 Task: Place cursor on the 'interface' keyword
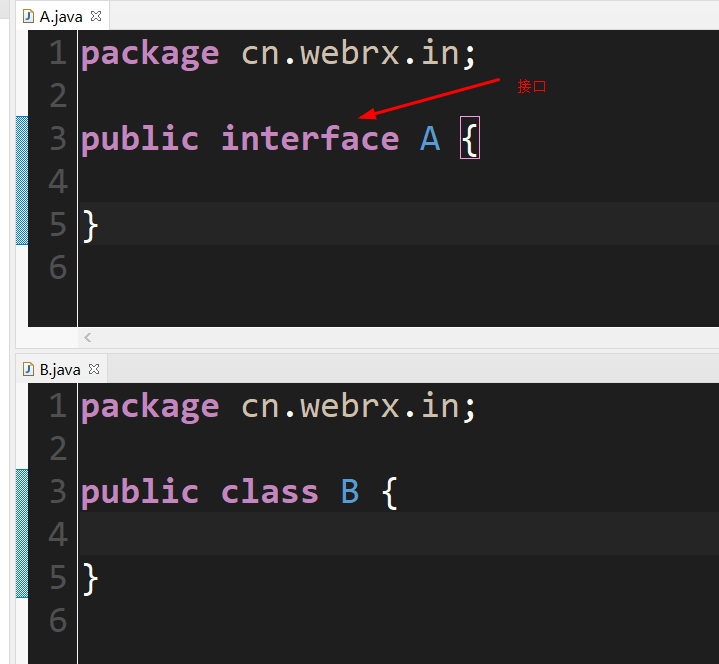pos(310,138)
